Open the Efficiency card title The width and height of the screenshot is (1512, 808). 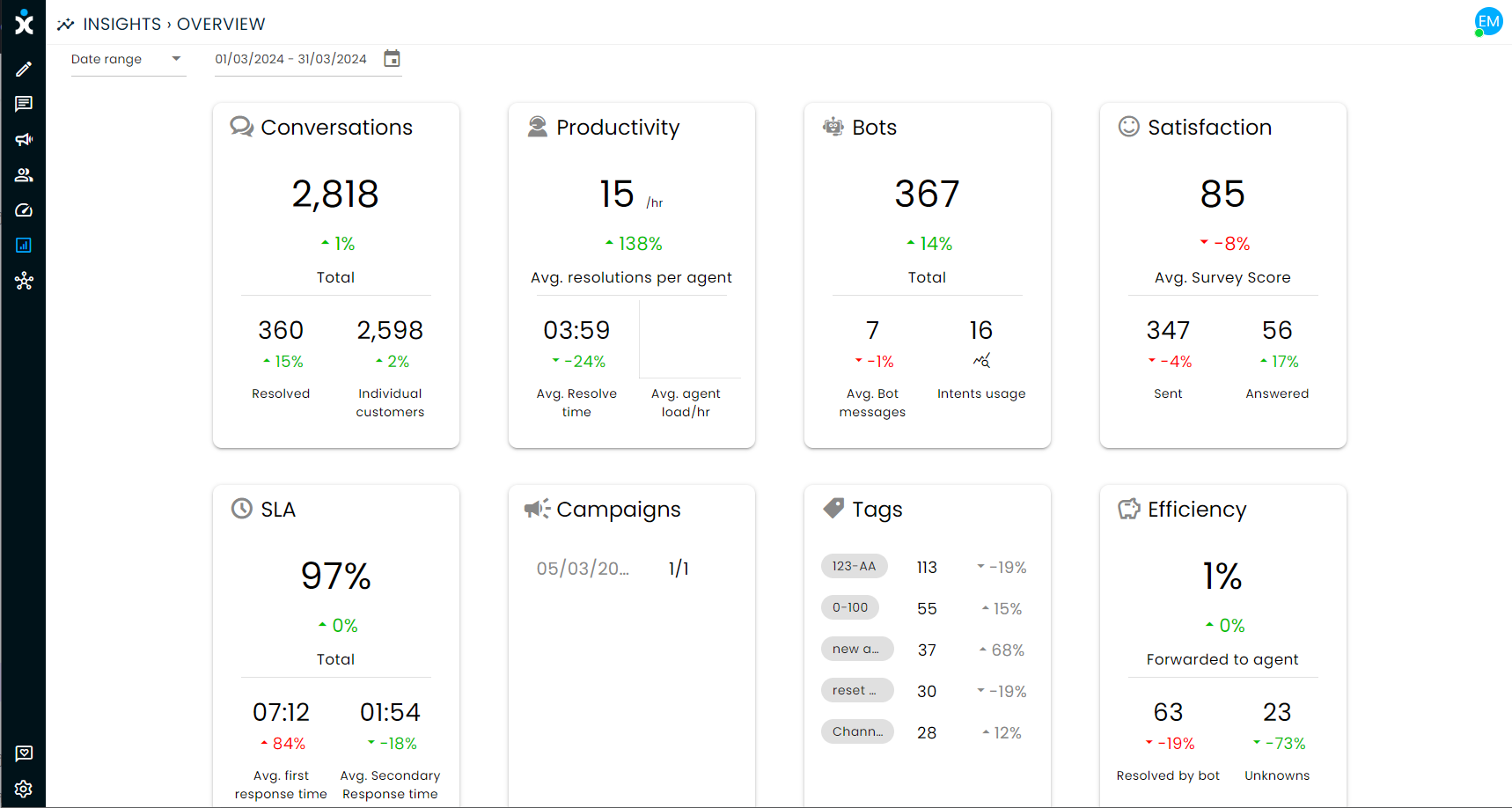pos(1197,510)
